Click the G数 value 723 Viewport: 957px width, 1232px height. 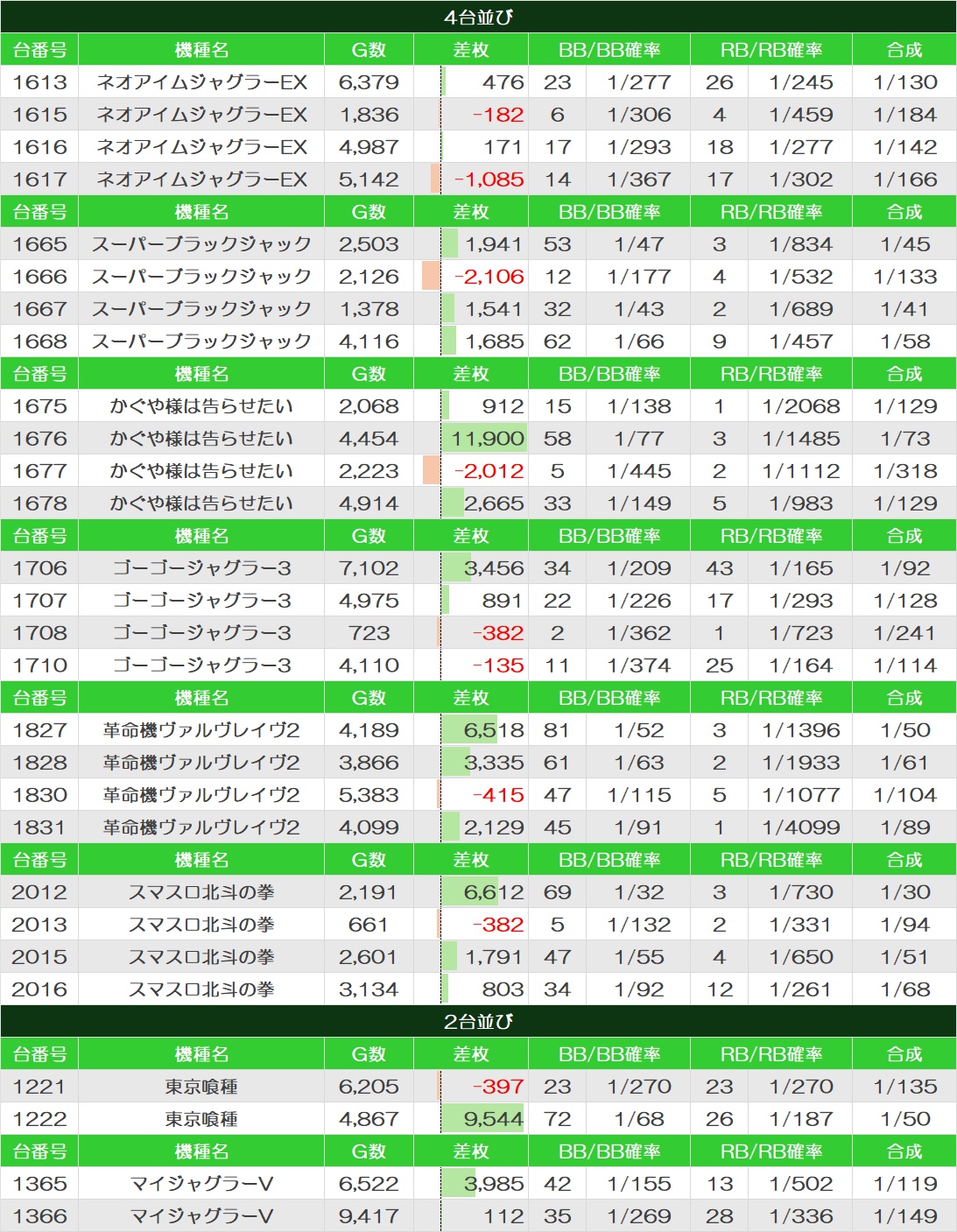pos(369,633)
